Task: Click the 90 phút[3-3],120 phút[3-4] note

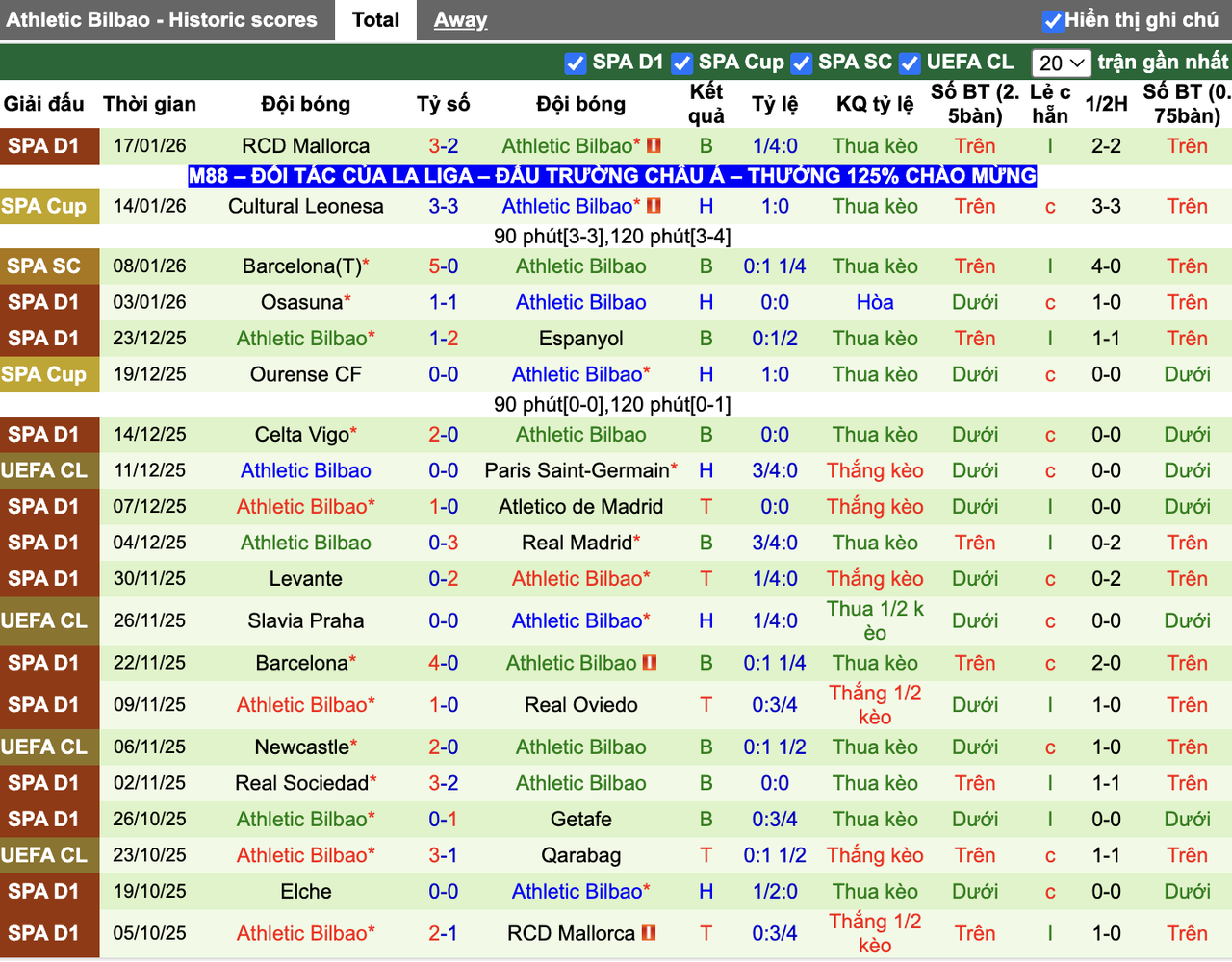Action: click(x=612, y=237)
